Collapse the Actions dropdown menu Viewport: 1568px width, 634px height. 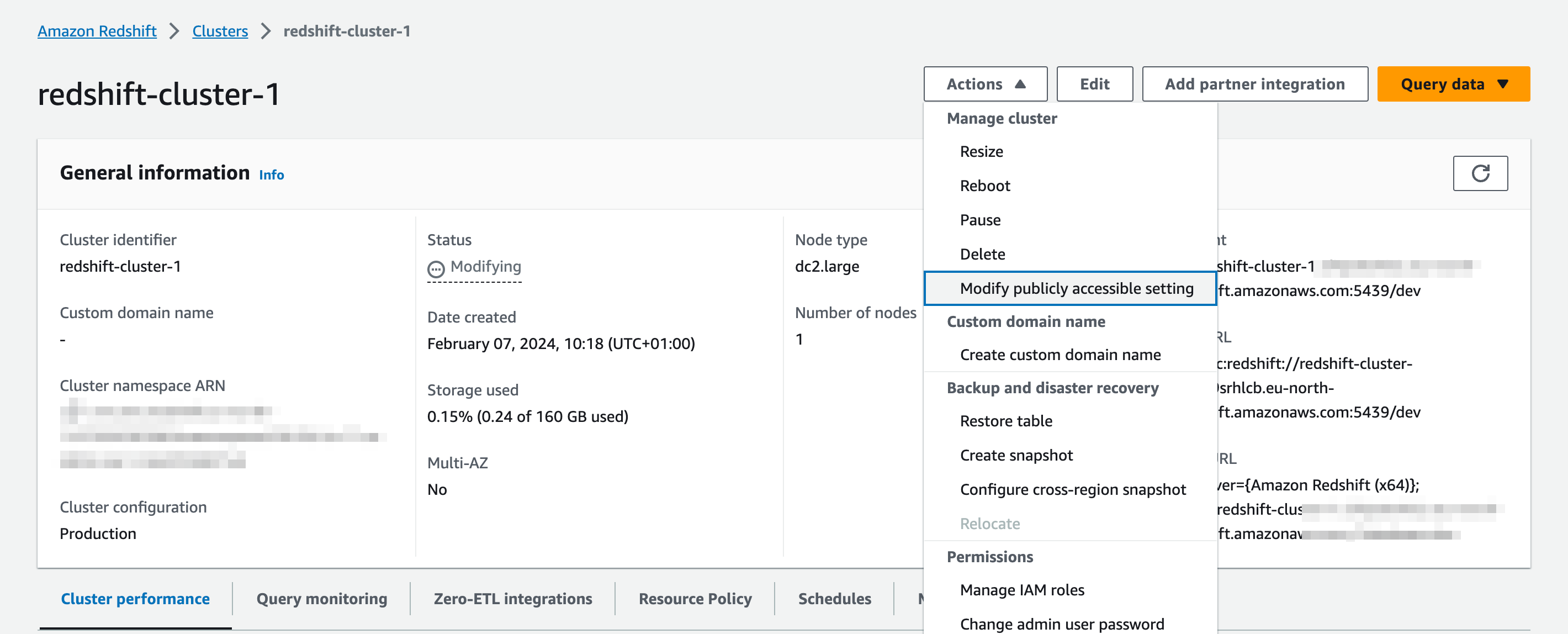pyautogui.click(x=985, y=84)
